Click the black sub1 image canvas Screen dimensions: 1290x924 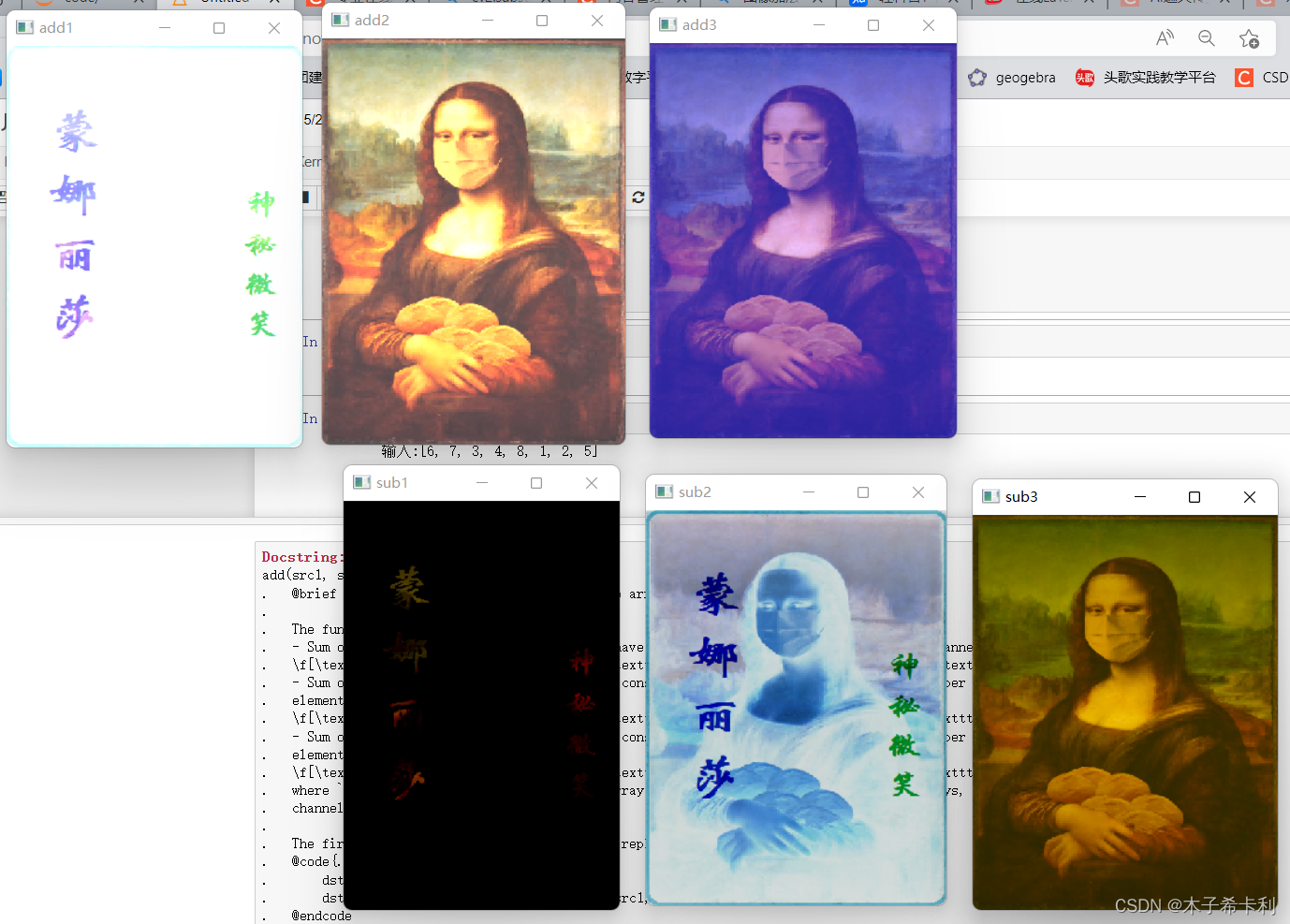481,706
